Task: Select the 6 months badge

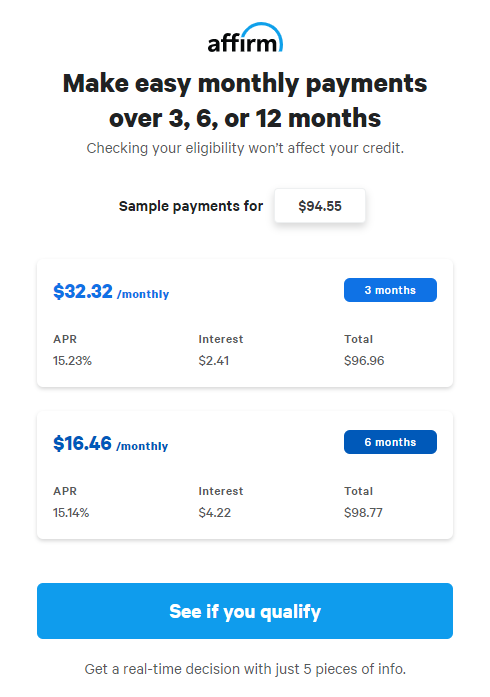Action: [x=390, y=442]
